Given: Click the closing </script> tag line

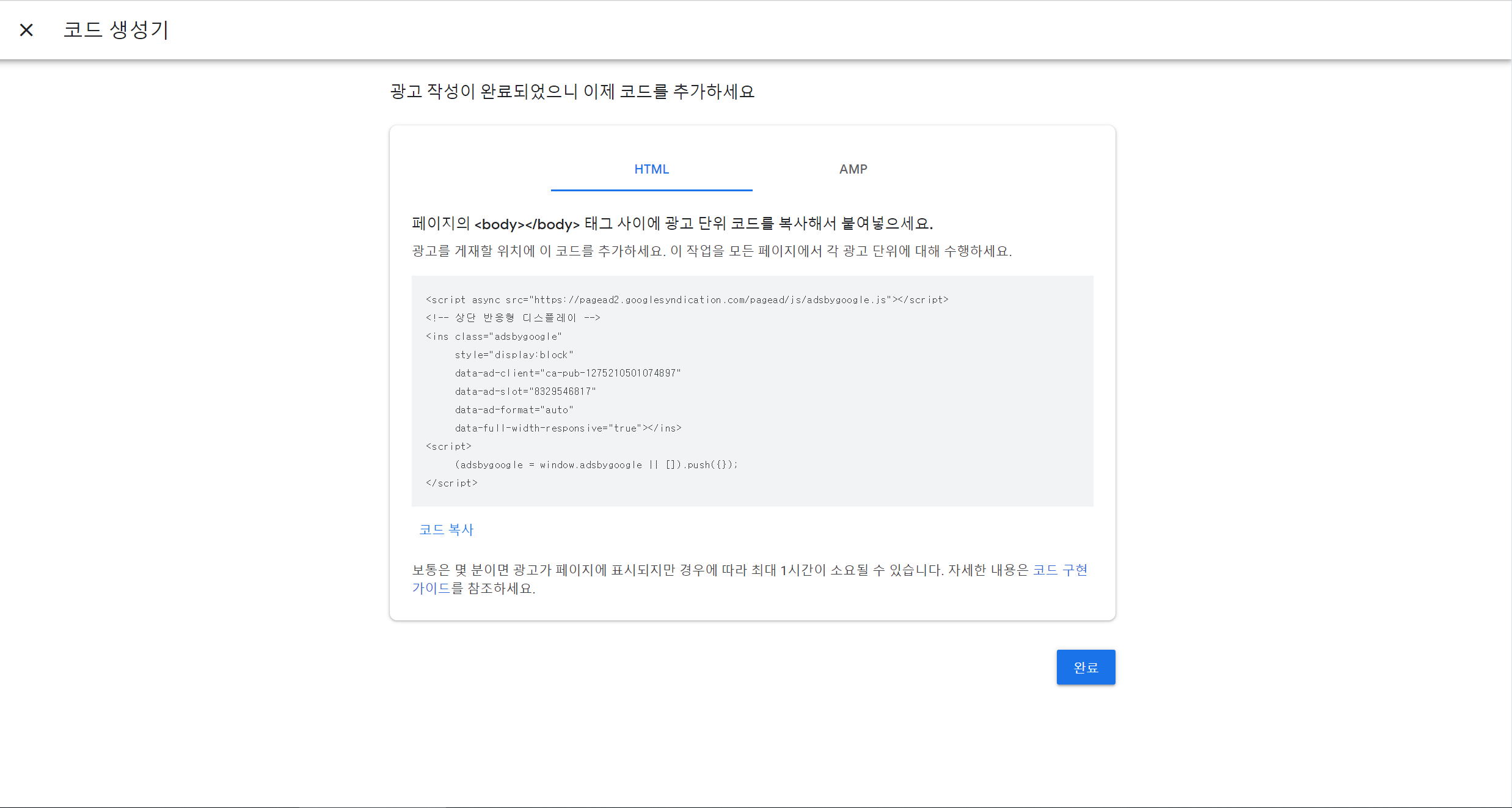Looking at the screenshot, I should click(451, 483).
